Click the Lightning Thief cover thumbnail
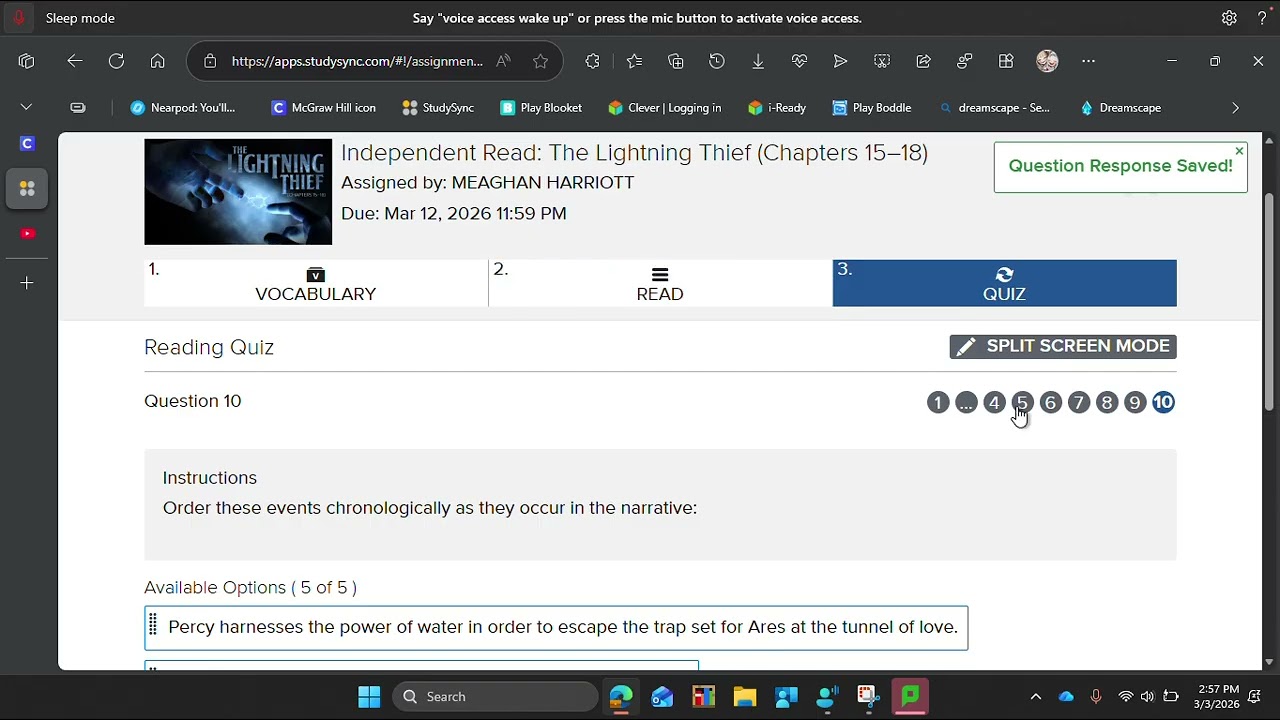1280x720 pixels. click(x=238, y=192)
